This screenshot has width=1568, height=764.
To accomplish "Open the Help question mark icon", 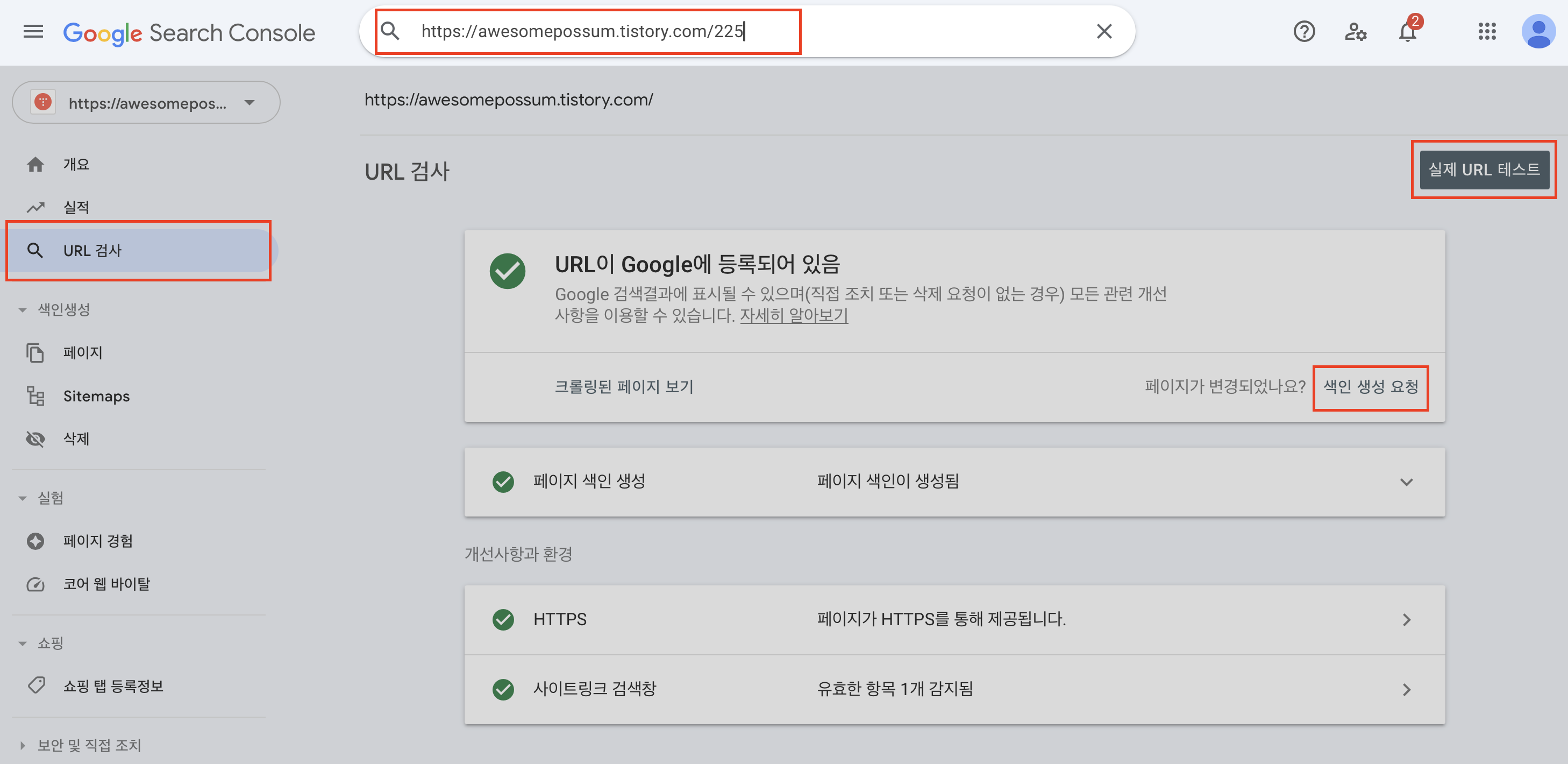I will click(x=1304, y=32).
